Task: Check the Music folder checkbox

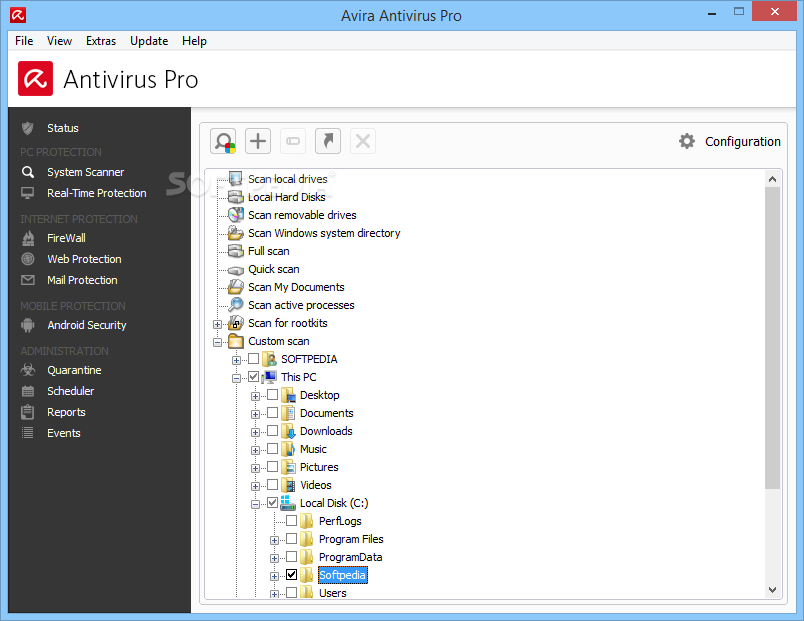Action: click(x=273, y=449)
